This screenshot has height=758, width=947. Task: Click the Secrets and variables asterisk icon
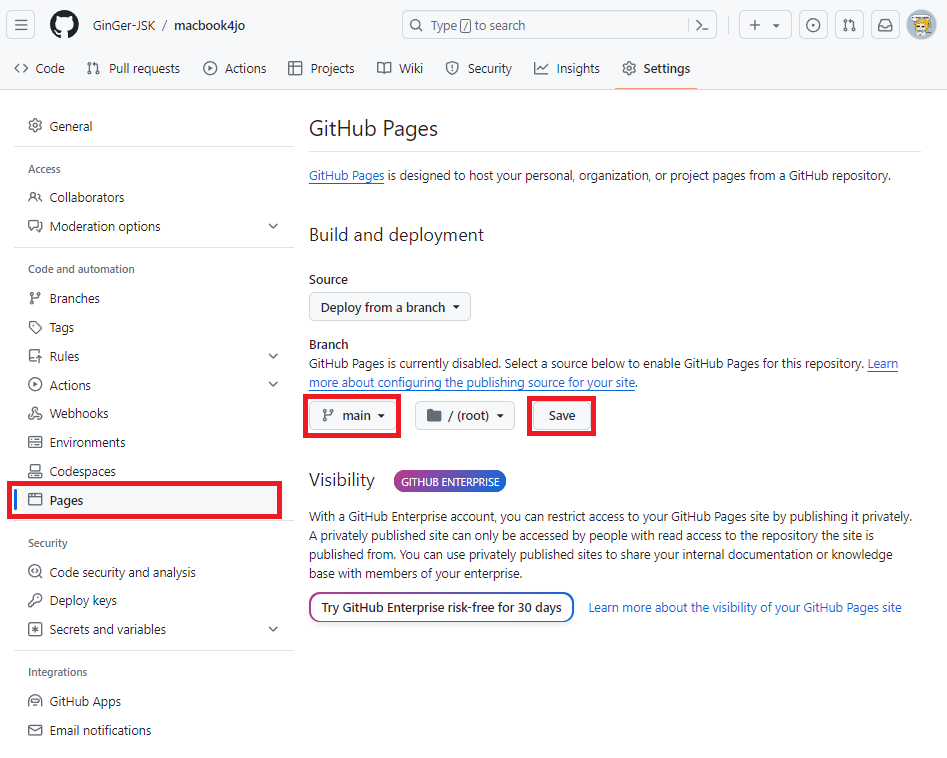[35, 629]
